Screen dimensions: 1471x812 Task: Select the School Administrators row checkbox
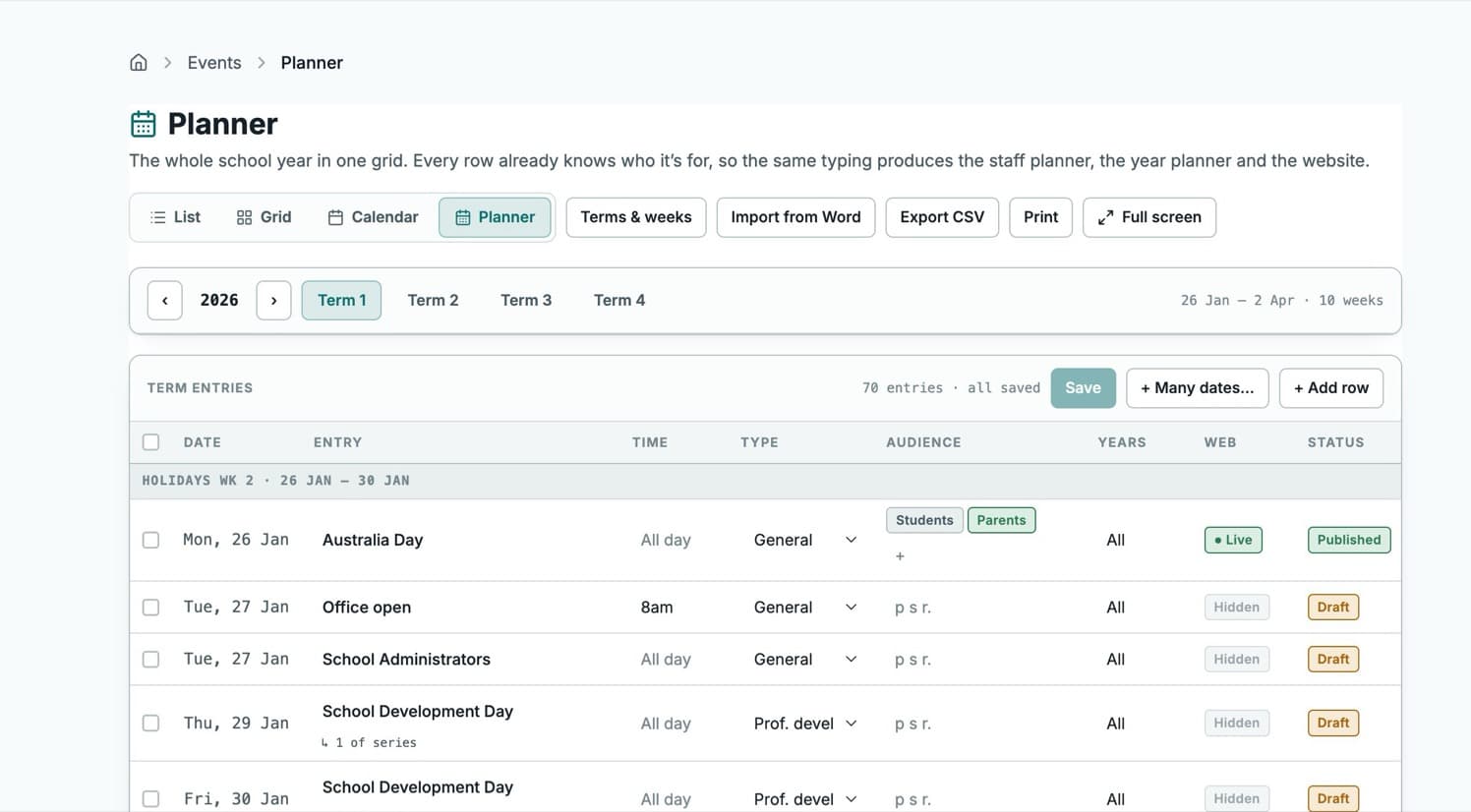pos(150,660)
